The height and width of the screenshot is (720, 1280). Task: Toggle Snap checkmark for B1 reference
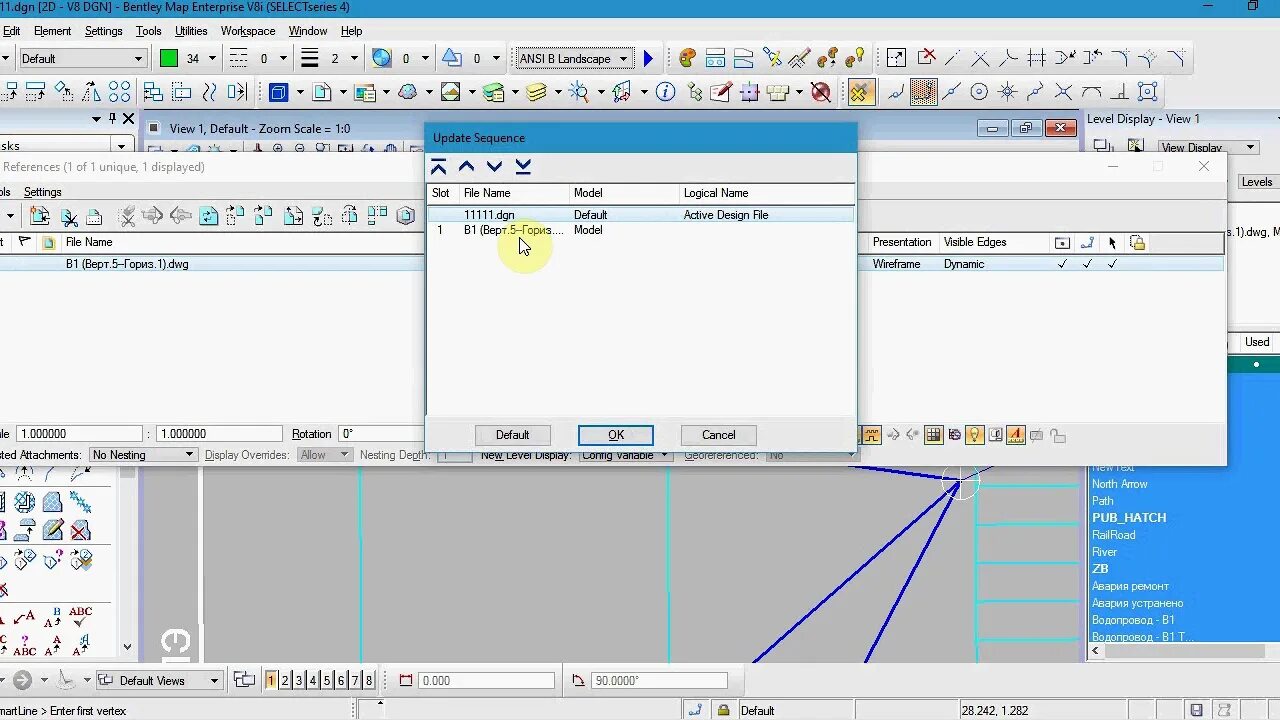1087,264
